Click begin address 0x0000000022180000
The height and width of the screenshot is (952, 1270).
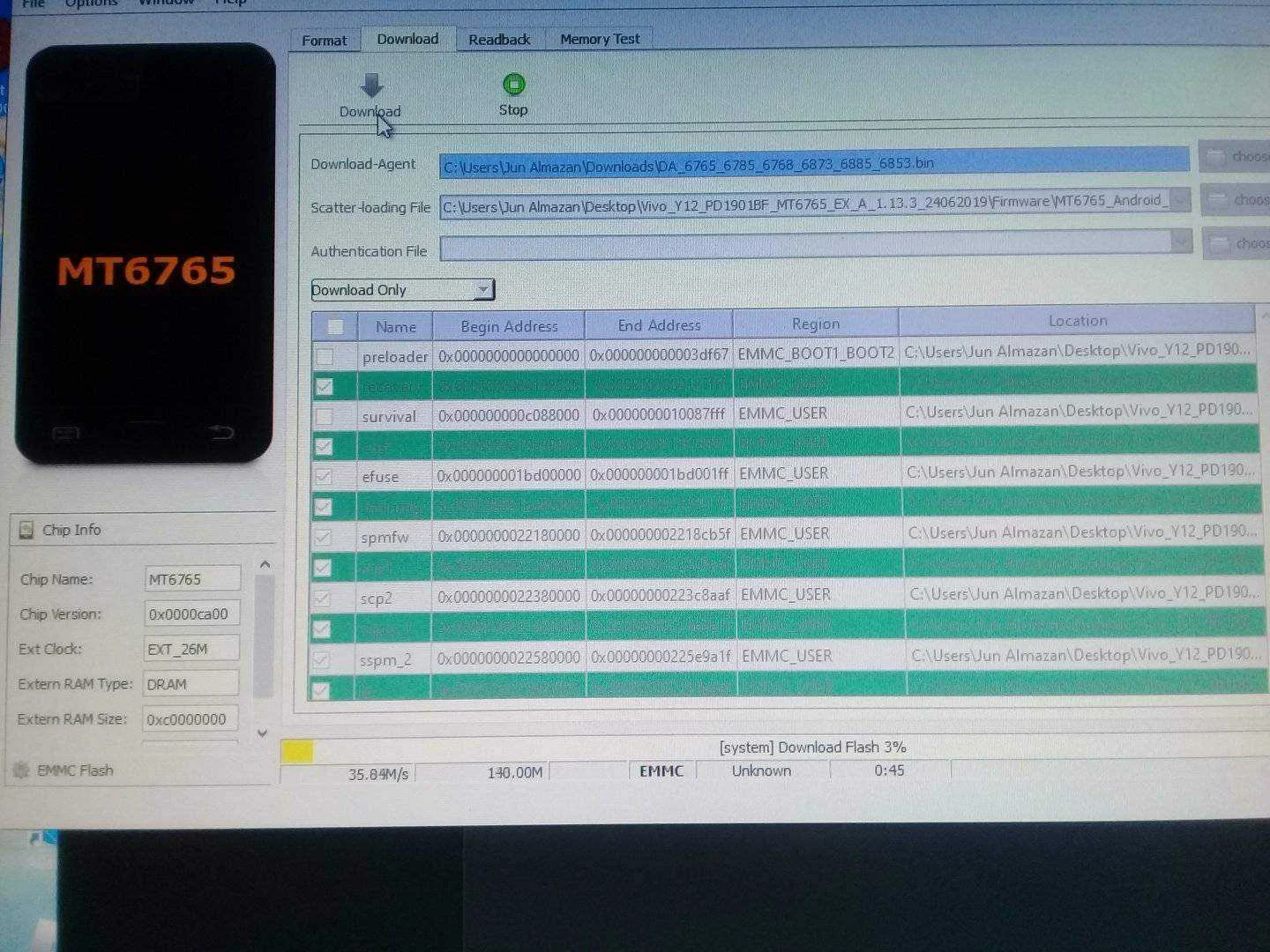509,535
